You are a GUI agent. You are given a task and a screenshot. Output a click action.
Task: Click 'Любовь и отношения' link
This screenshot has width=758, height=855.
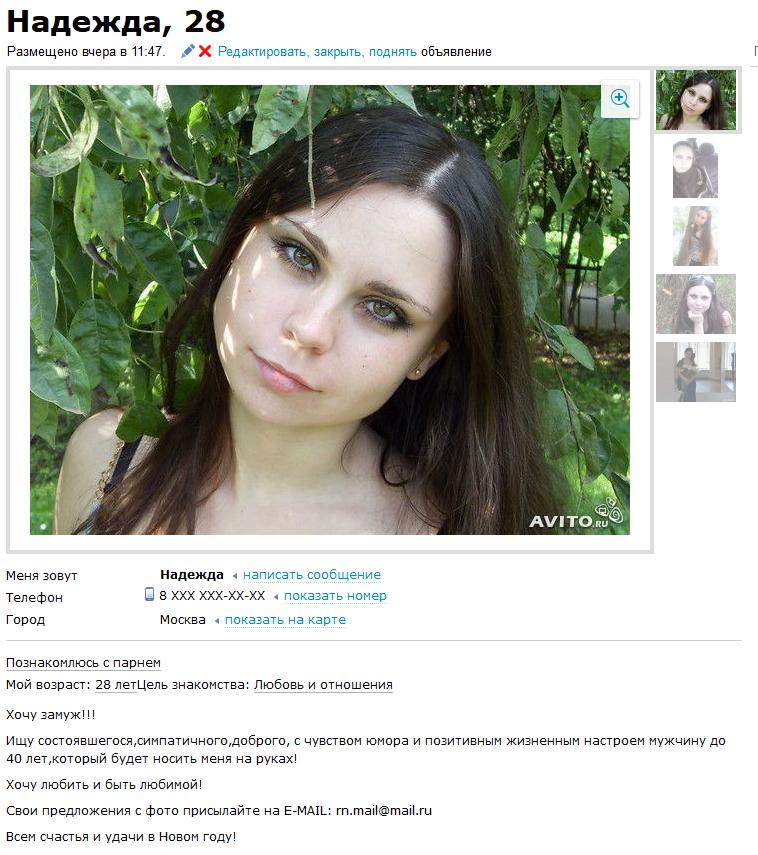pyautogui.click(x=323, y=684)
